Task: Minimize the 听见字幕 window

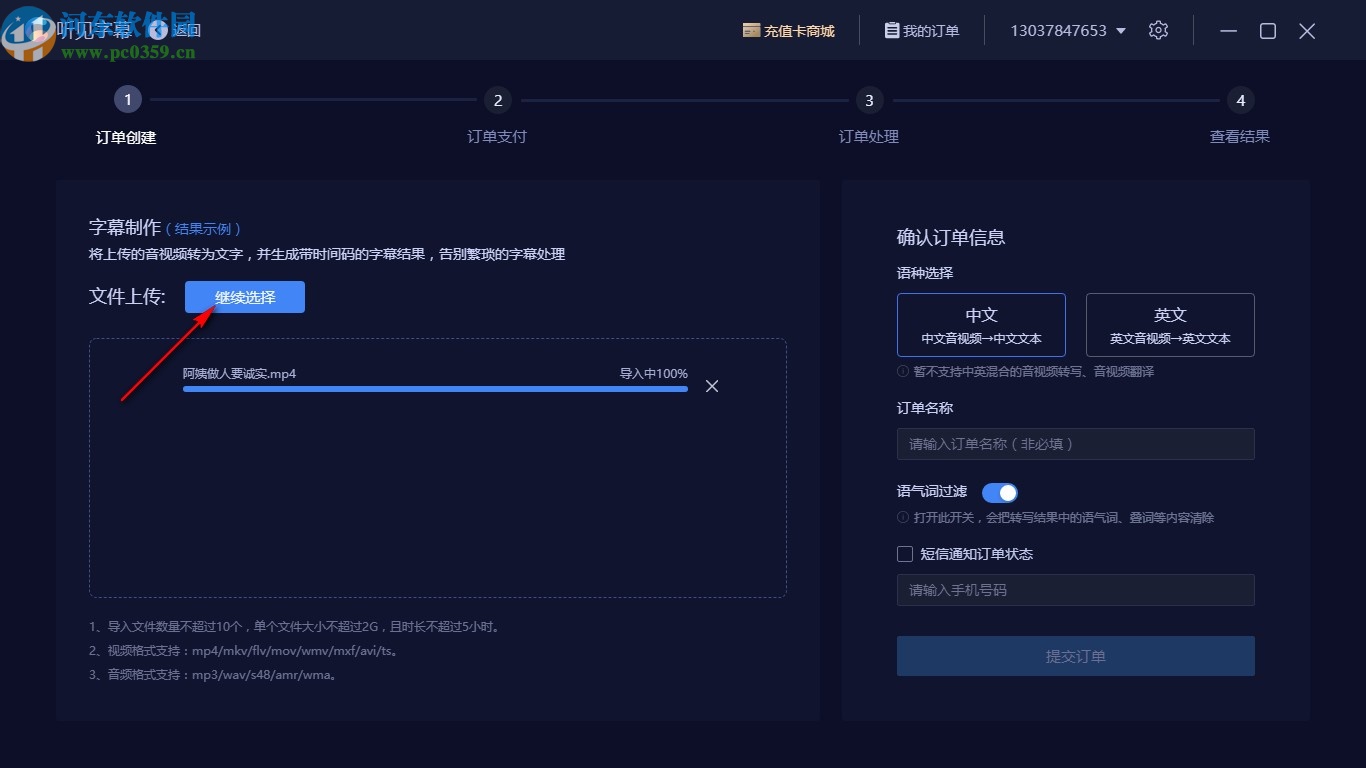Action: coord(1230,31)
